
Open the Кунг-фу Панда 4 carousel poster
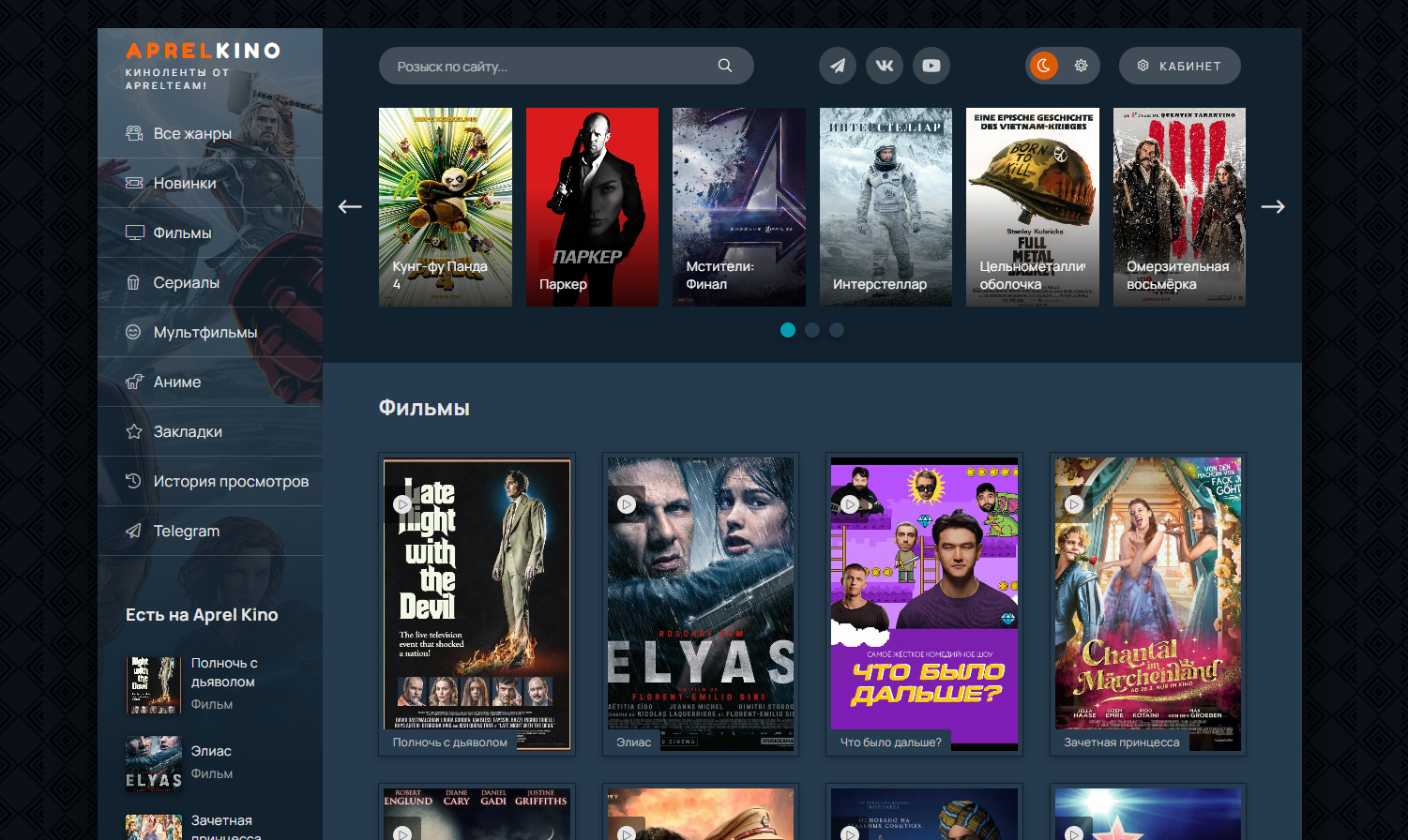point(446,207)
